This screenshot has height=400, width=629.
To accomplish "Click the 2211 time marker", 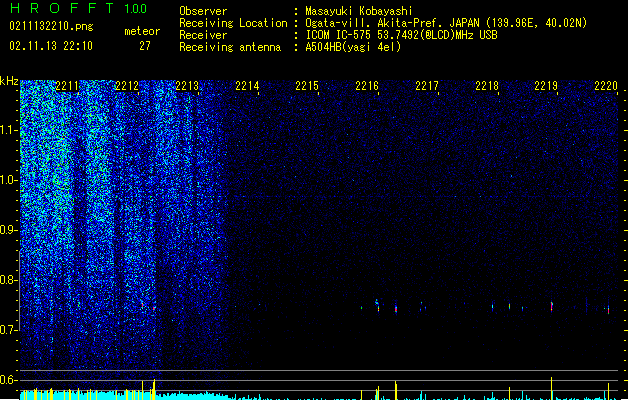I will click(x=67, y=86).
